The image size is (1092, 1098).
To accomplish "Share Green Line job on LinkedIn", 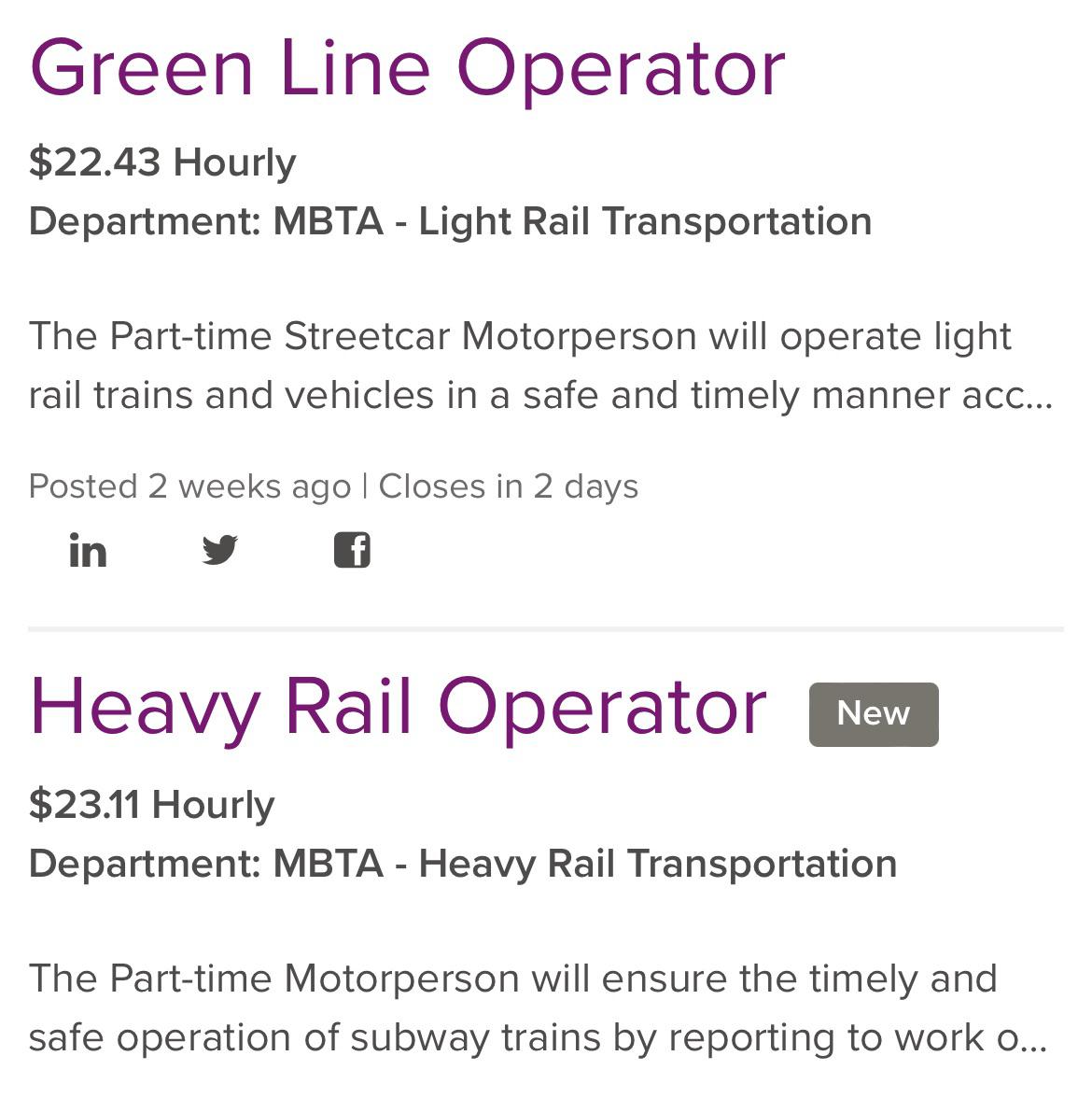I will (x=88, y=551).
